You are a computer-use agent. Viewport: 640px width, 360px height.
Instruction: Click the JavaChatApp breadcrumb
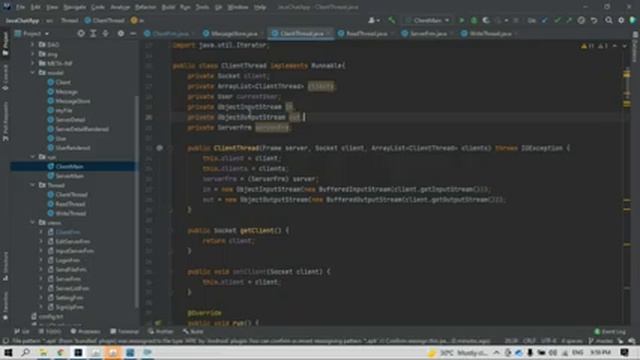pyautogui.click(x=22, y=20)
